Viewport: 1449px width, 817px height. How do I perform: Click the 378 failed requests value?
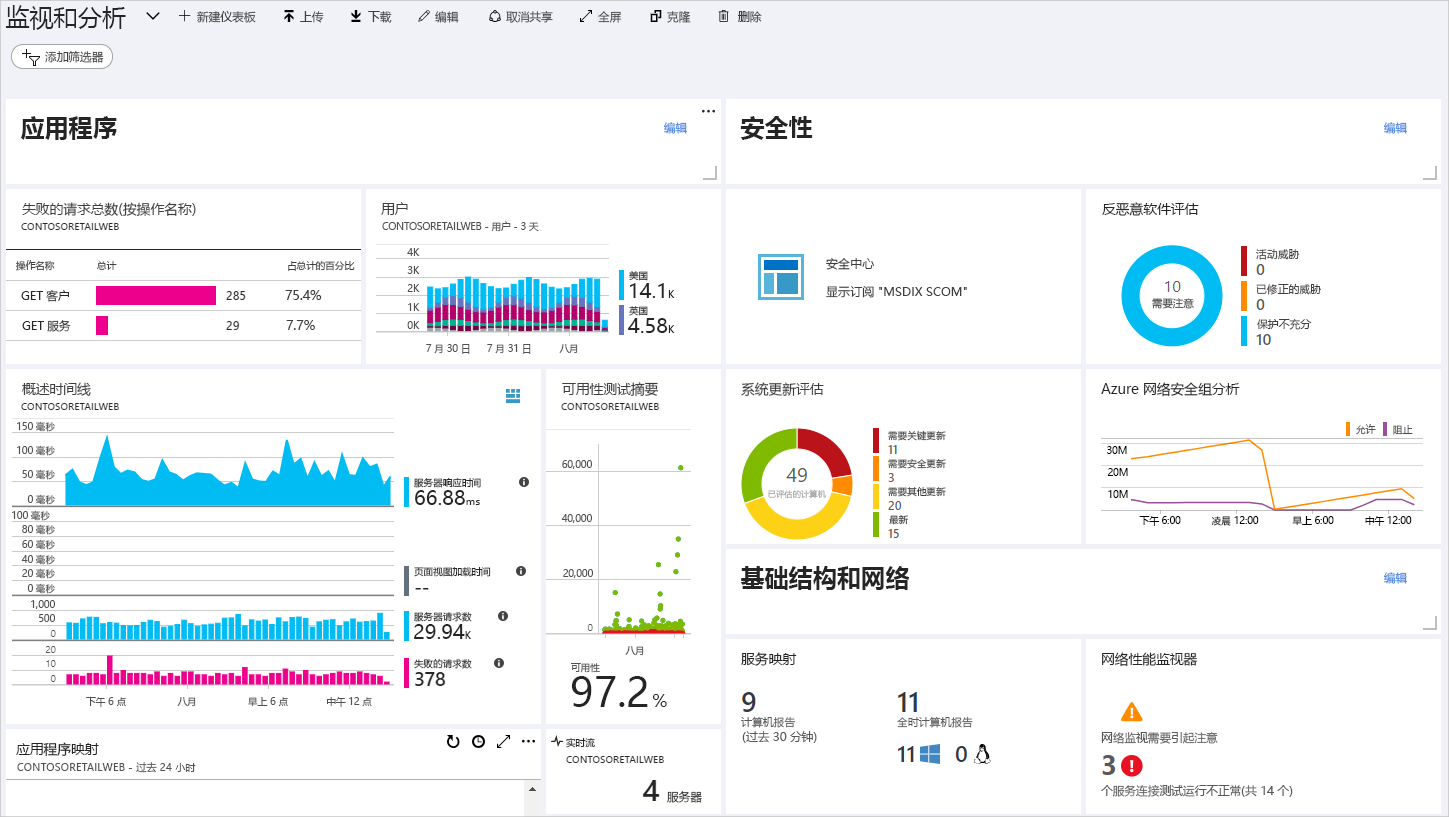click(430, 679)
